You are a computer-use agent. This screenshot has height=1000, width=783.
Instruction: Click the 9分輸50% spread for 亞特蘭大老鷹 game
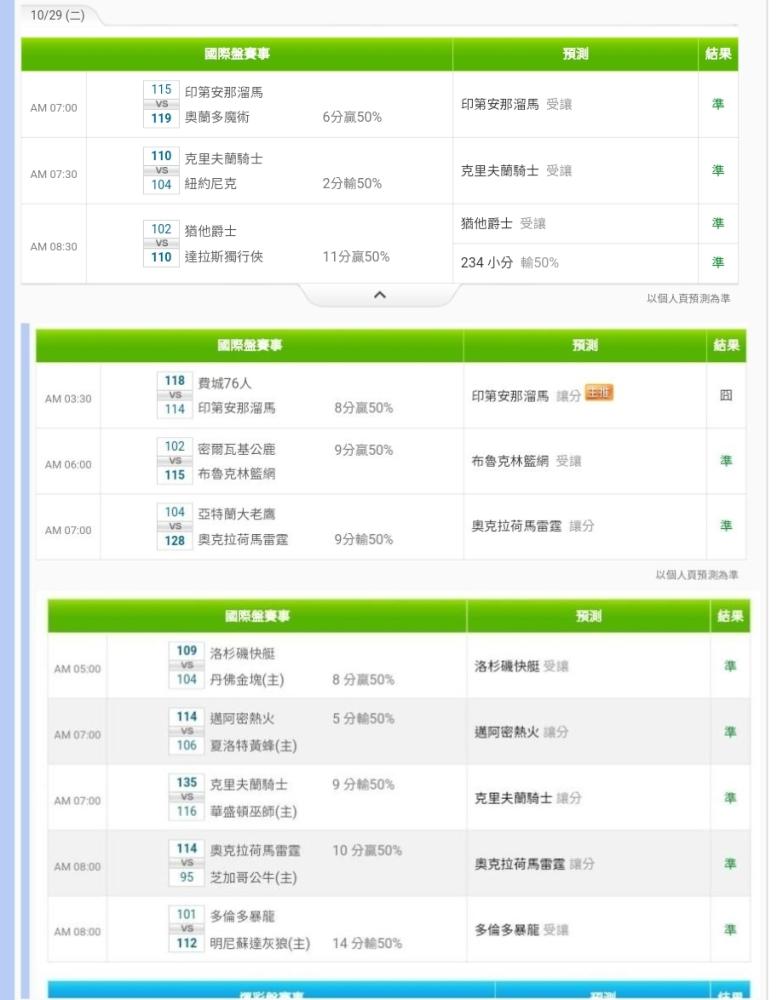pos(363,540)
